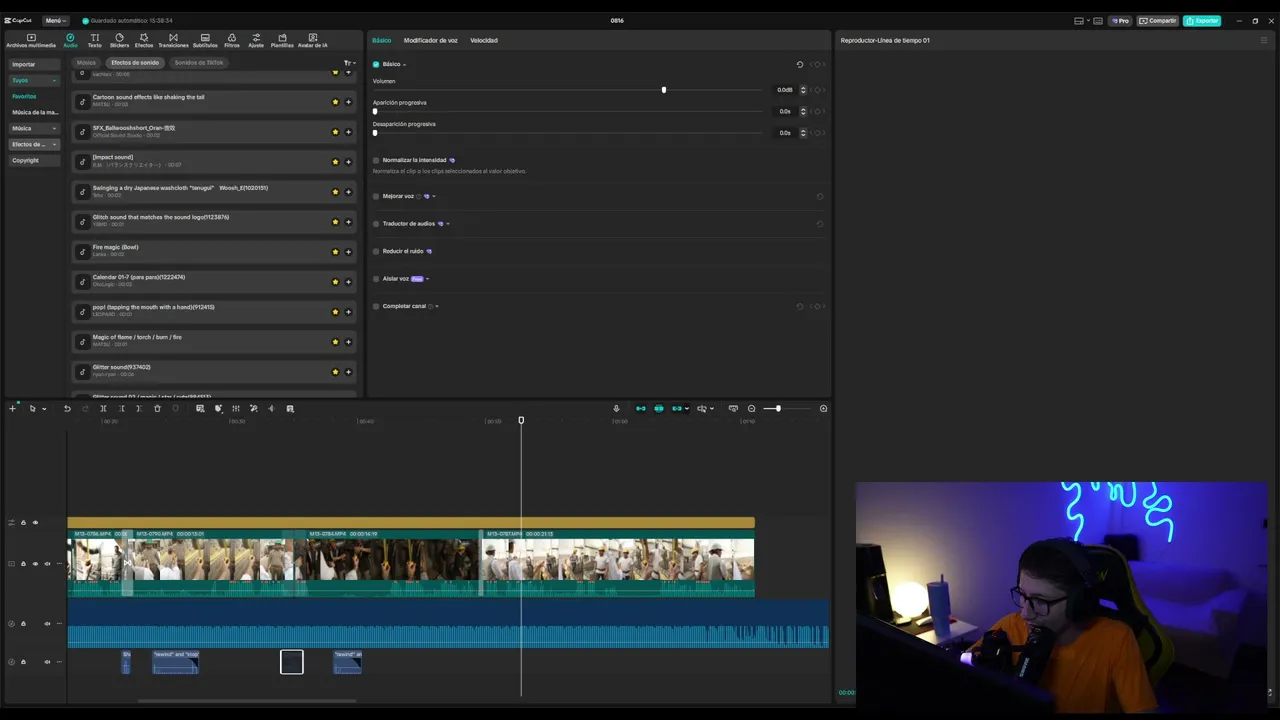Click the timeline playhead marker
Screen dimensions: 1280x720
[x=521, y=420]
